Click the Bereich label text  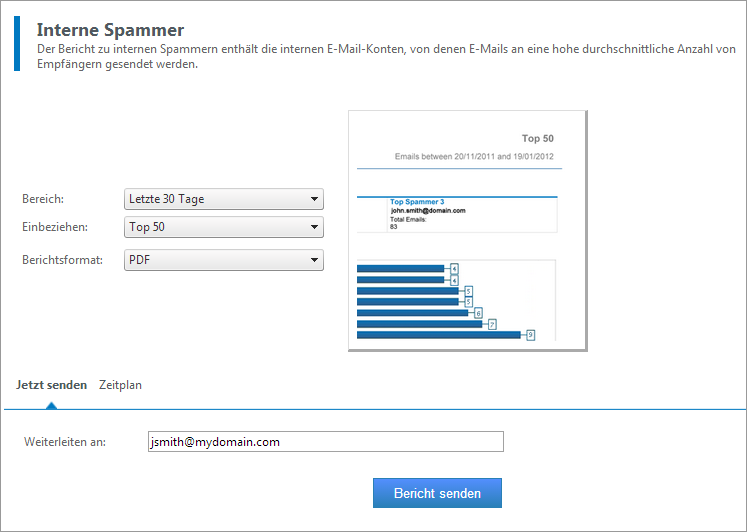pos(43,199)
